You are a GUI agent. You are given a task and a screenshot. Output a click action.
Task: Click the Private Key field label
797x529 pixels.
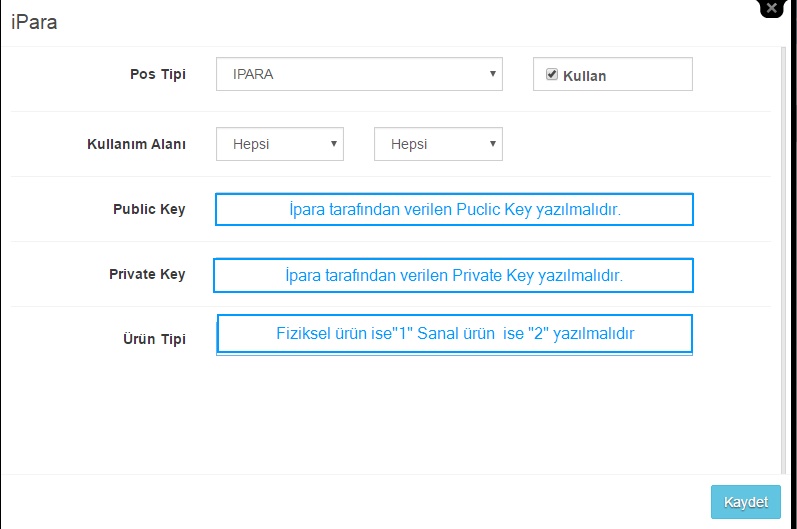pos(147,274)
